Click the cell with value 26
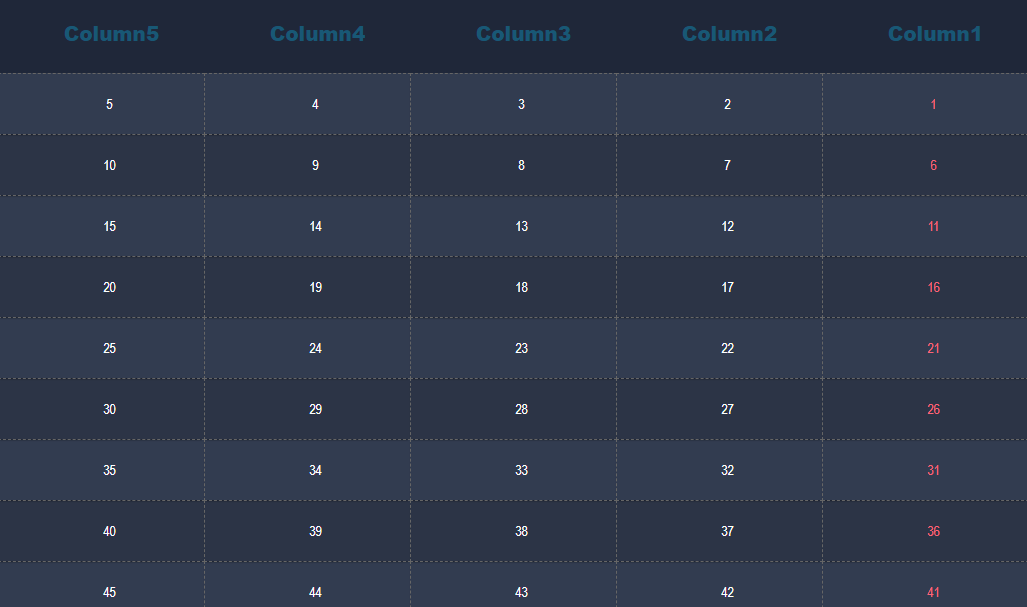 [933, 409]
